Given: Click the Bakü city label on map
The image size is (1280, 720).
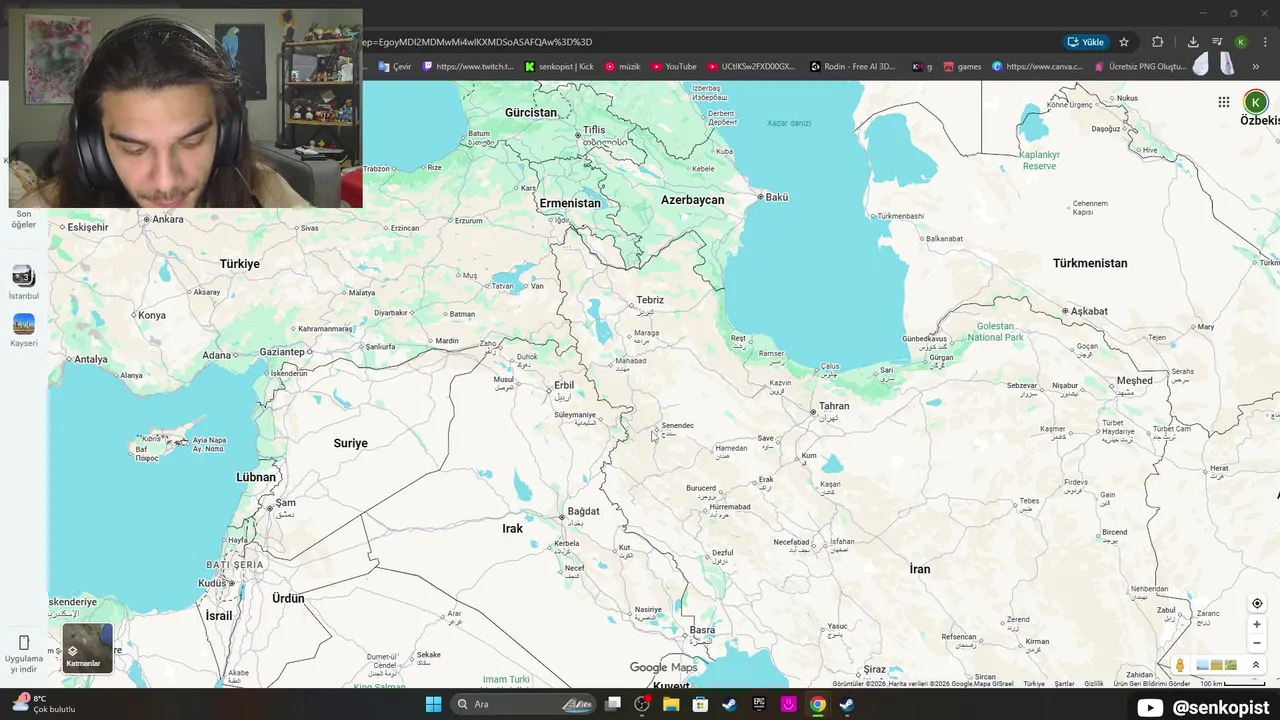Looking at the screenshot, I should (x=777, y=197).
